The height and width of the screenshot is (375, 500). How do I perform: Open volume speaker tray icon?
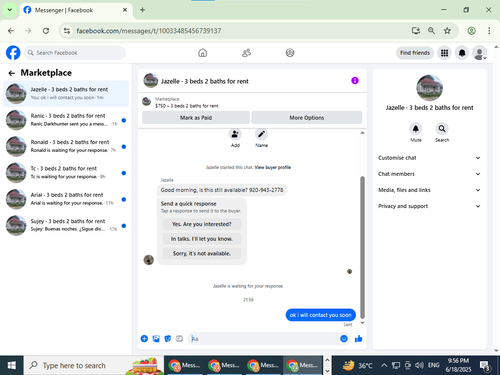419,365
